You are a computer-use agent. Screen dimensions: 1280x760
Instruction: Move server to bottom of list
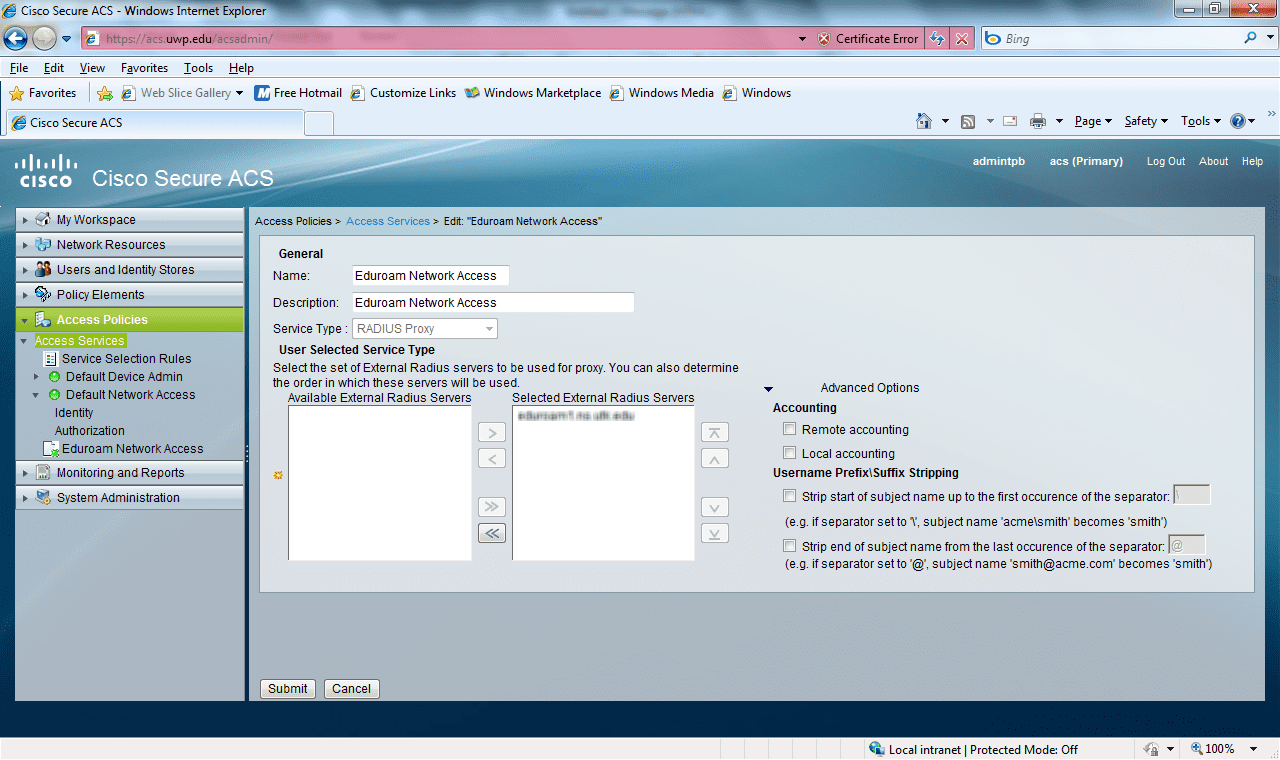(x=714, y=533)
